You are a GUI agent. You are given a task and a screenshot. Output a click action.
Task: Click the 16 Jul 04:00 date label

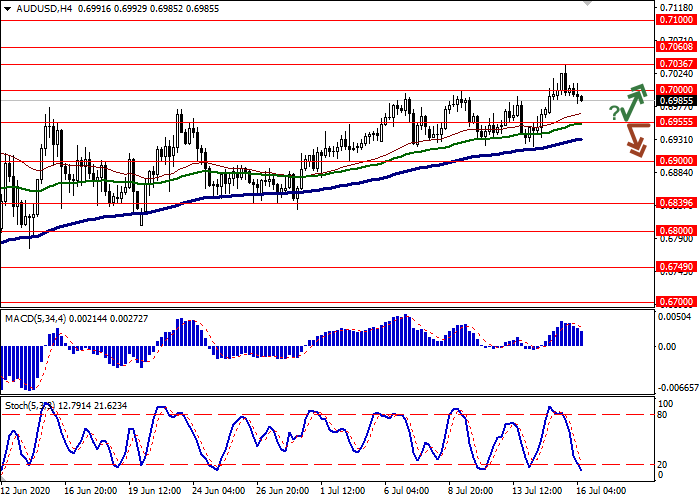click(x=600, y=492)
